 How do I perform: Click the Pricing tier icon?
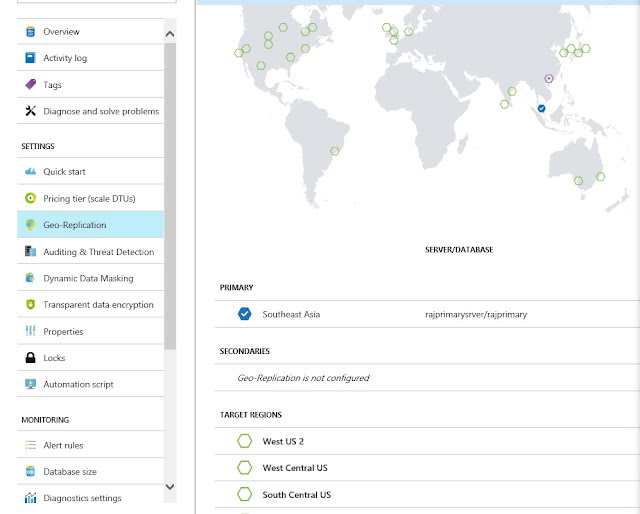31,198
